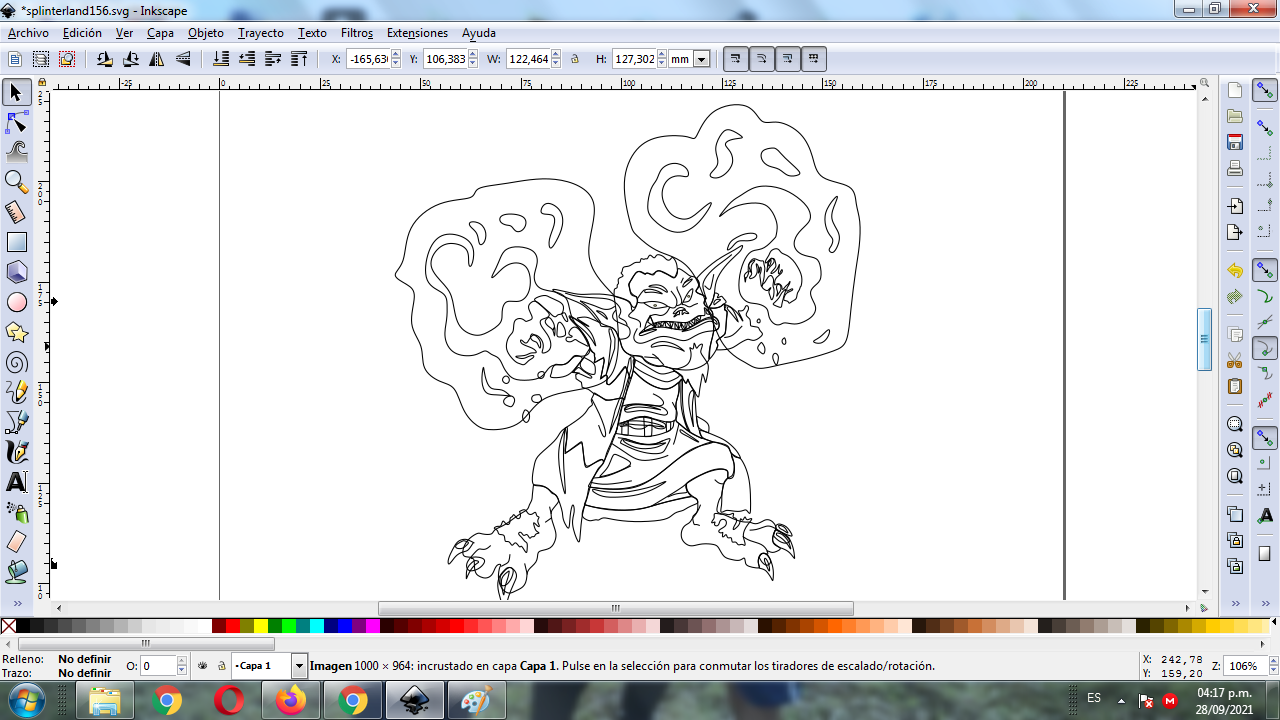
Task: Toggle global snapping button
Action: (1265, 91)
